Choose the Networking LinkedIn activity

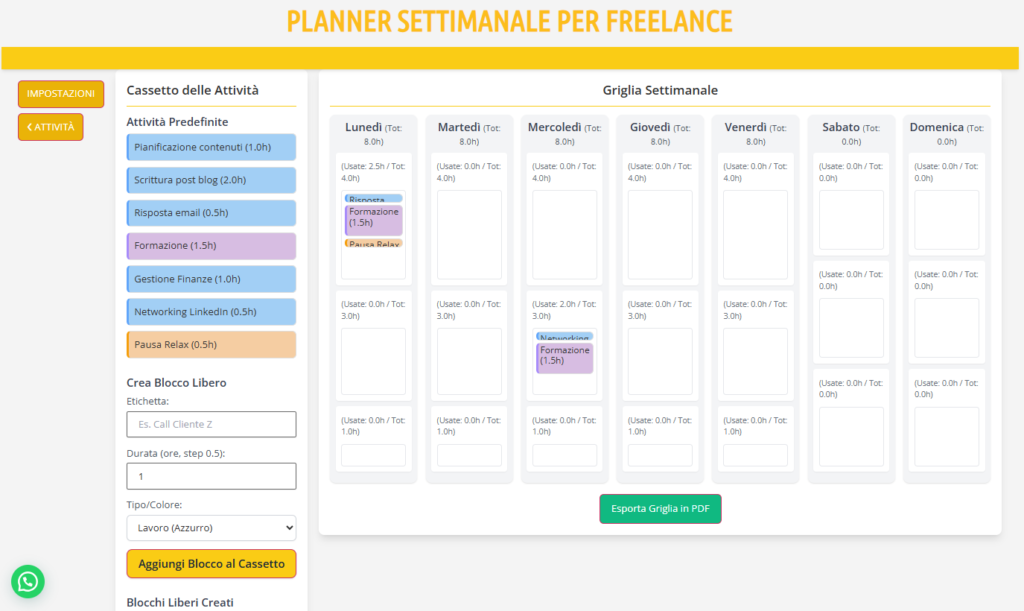211,312
